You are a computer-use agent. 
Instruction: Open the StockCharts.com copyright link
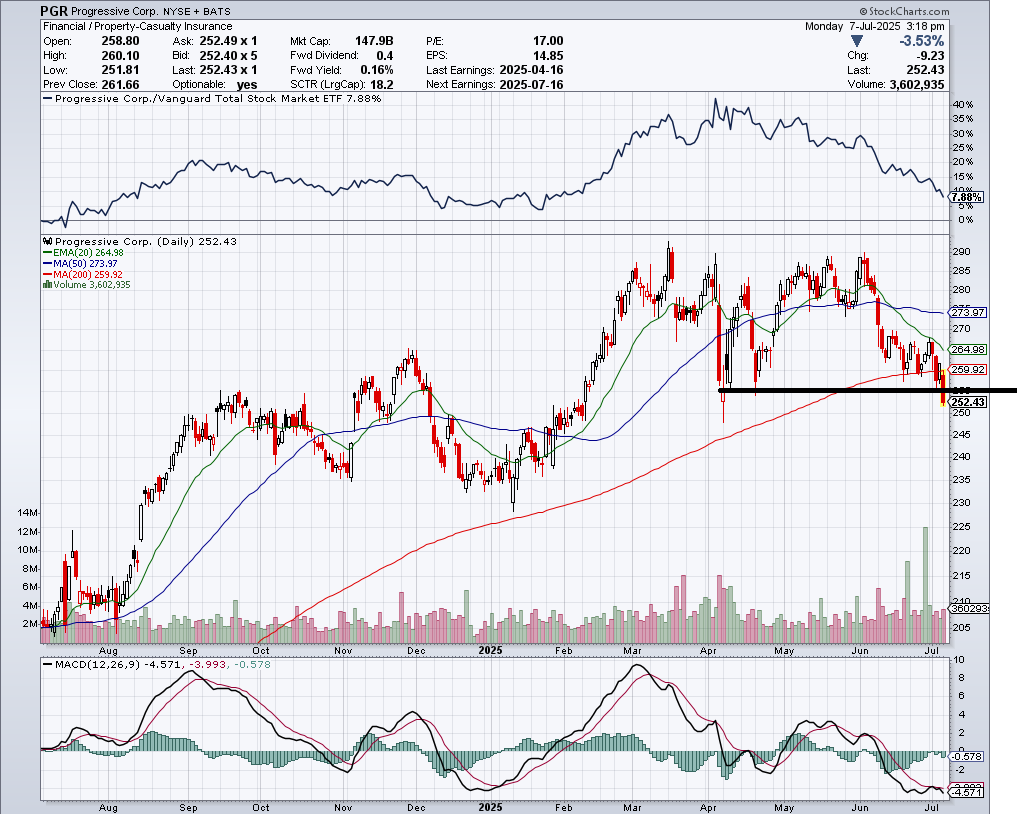coord(904,11)
